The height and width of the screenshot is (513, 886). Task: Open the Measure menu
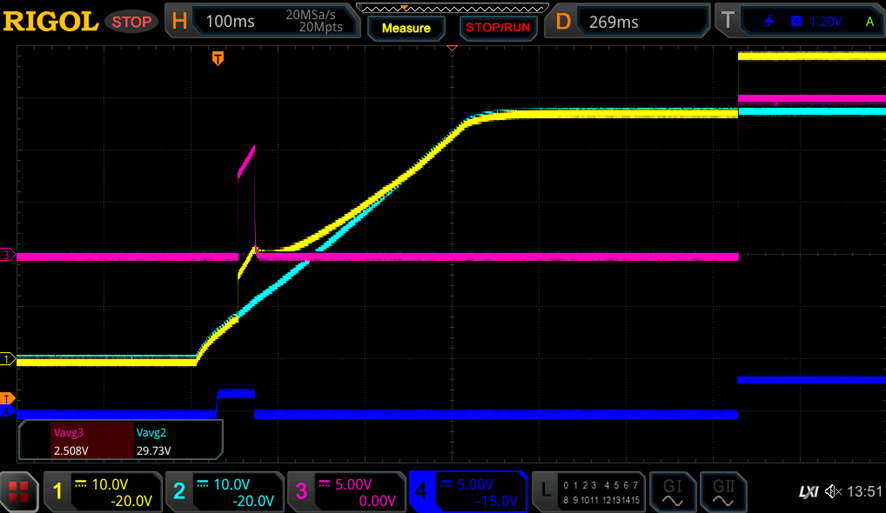point(406,28)
